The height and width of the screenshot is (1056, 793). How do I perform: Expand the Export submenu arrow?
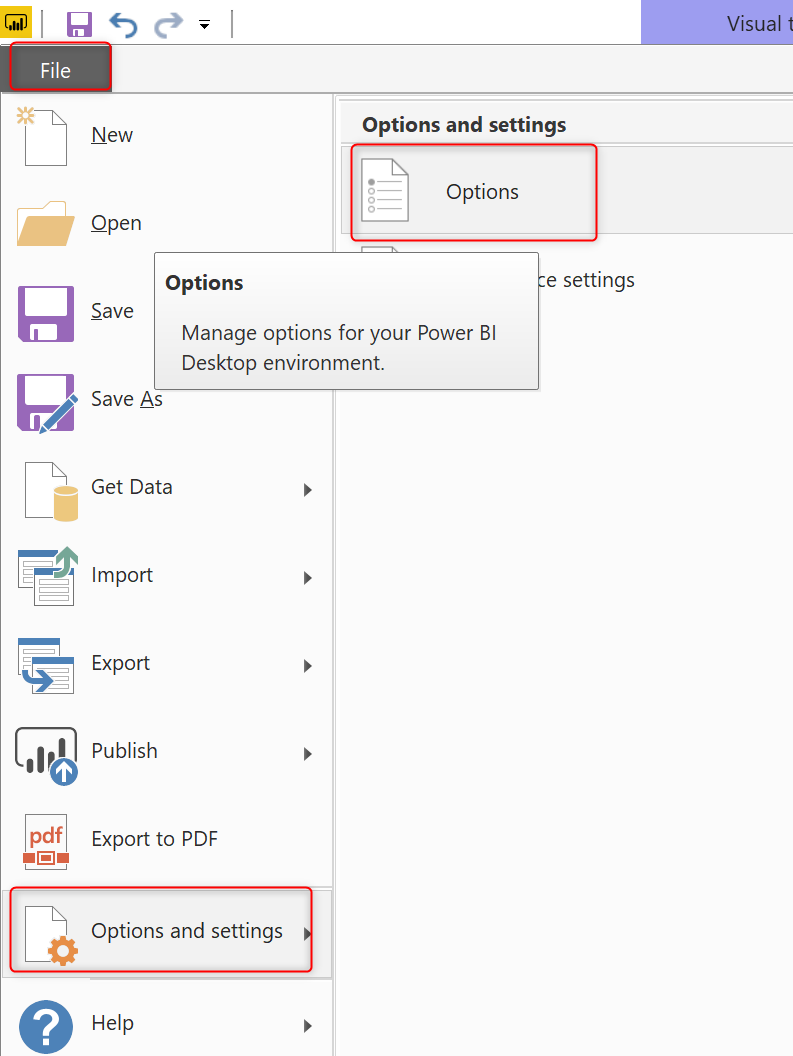click(x=308, y=666)
